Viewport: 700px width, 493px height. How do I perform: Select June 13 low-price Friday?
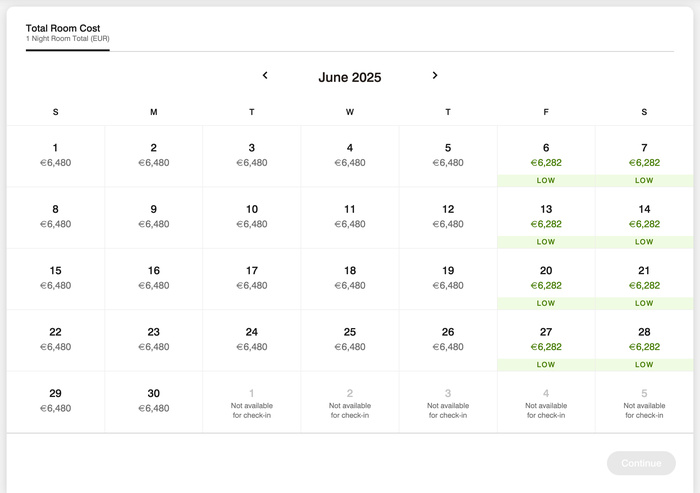(x=546, y=217)
